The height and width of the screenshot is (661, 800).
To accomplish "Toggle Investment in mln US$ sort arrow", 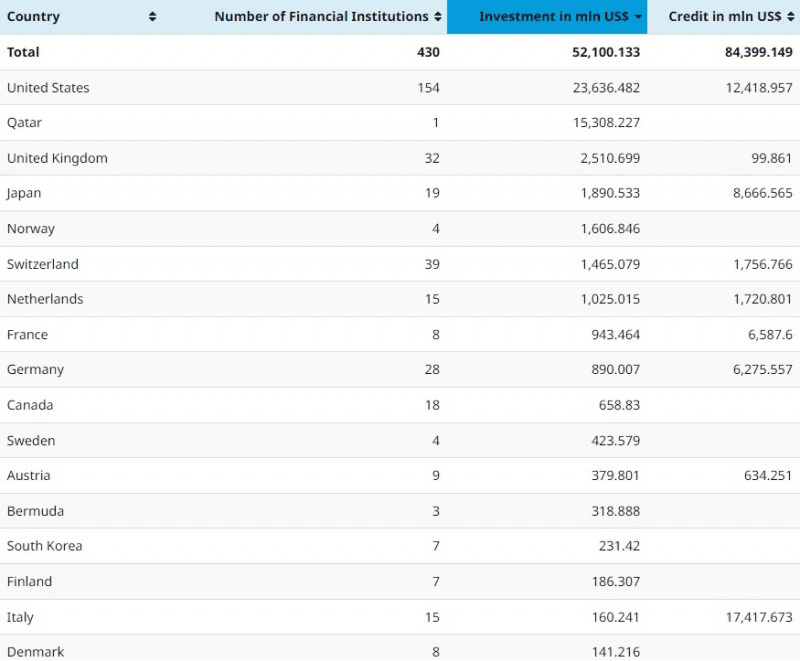I will coord(638,17).
